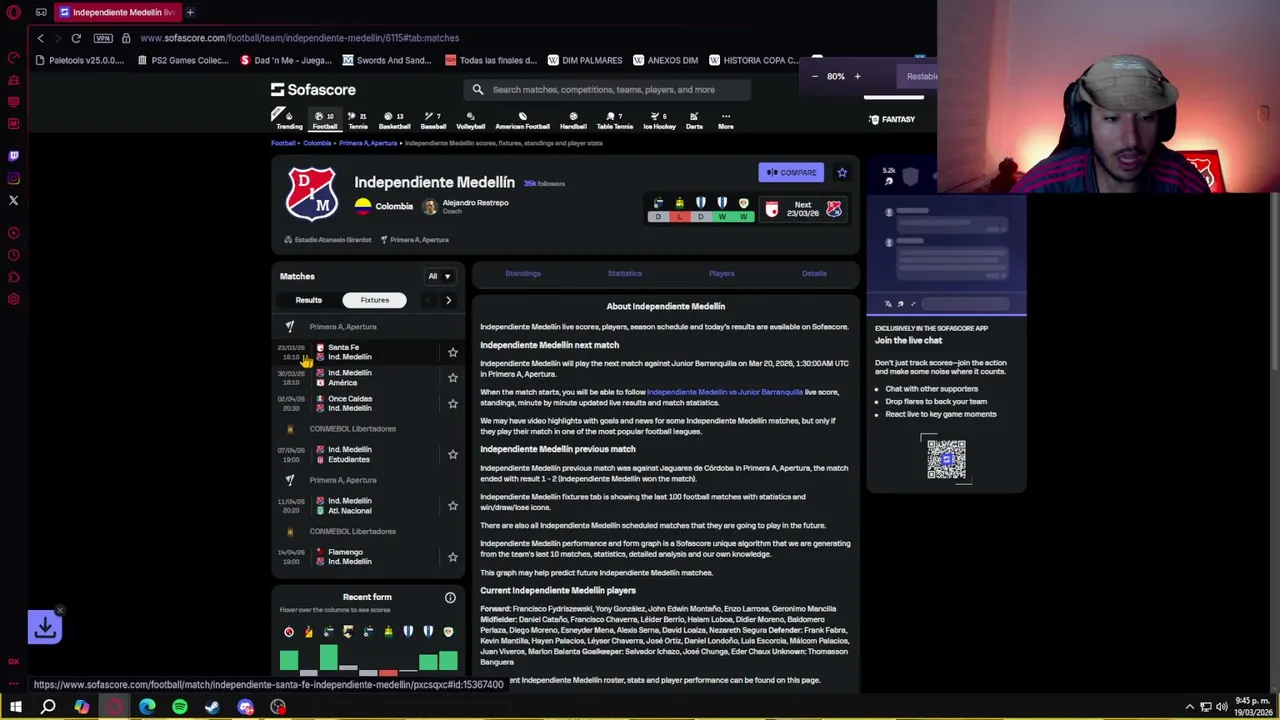
Task: Open X in the Opera sidebar
Action: tap(13, 200)
